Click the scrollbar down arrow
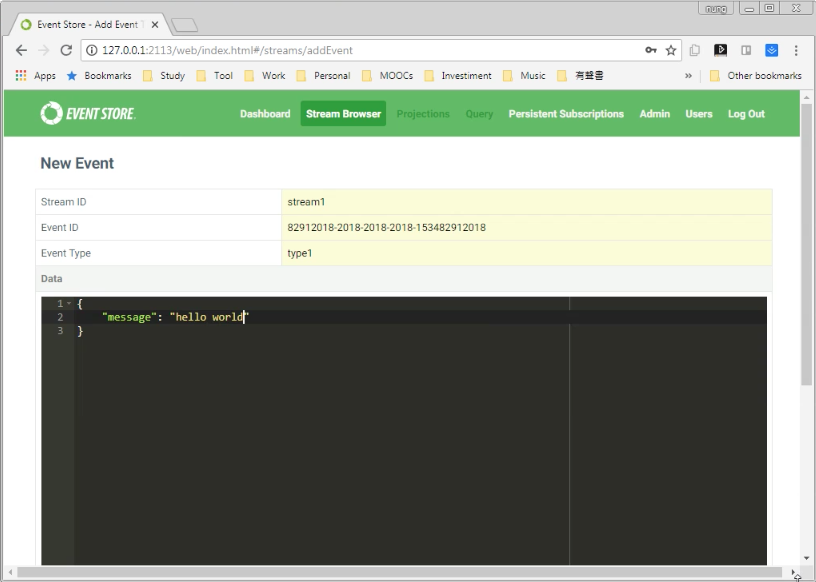This screenshot has height=582, width=816. coord(807,558)
